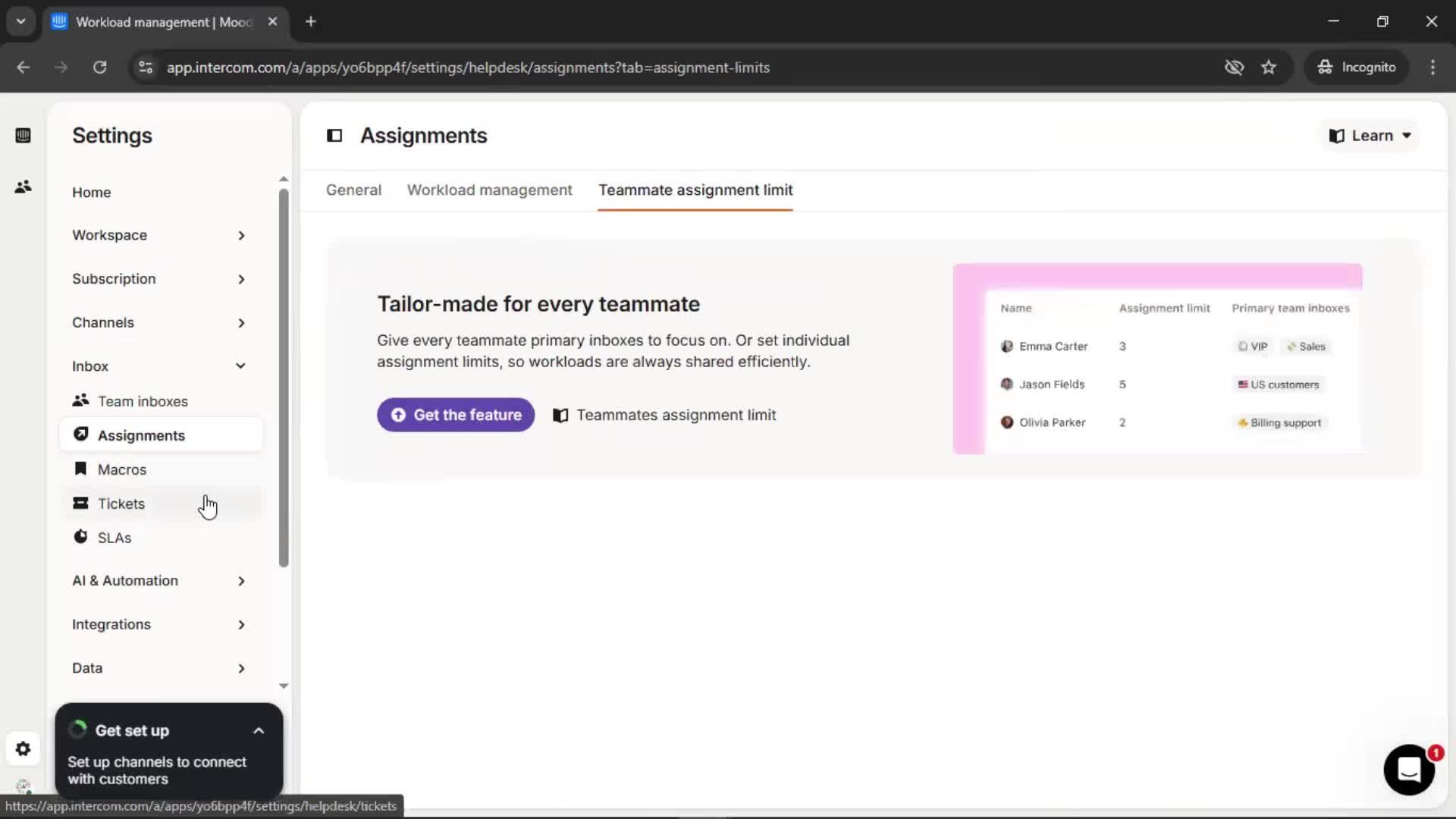The height and width of the screenshot is (819, 1456).
Task: Click the Settings heading text
Action: point(112,136)
